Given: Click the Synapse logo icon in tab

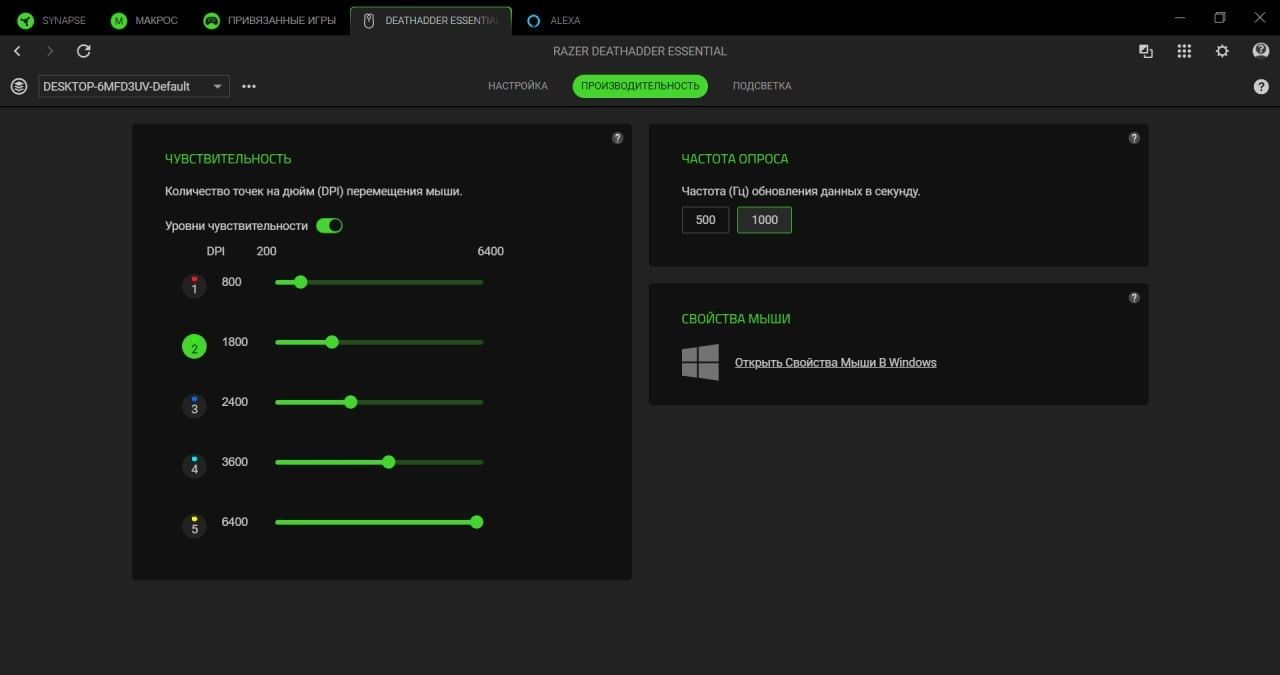Looking at the screenshot, I should 26,20.
